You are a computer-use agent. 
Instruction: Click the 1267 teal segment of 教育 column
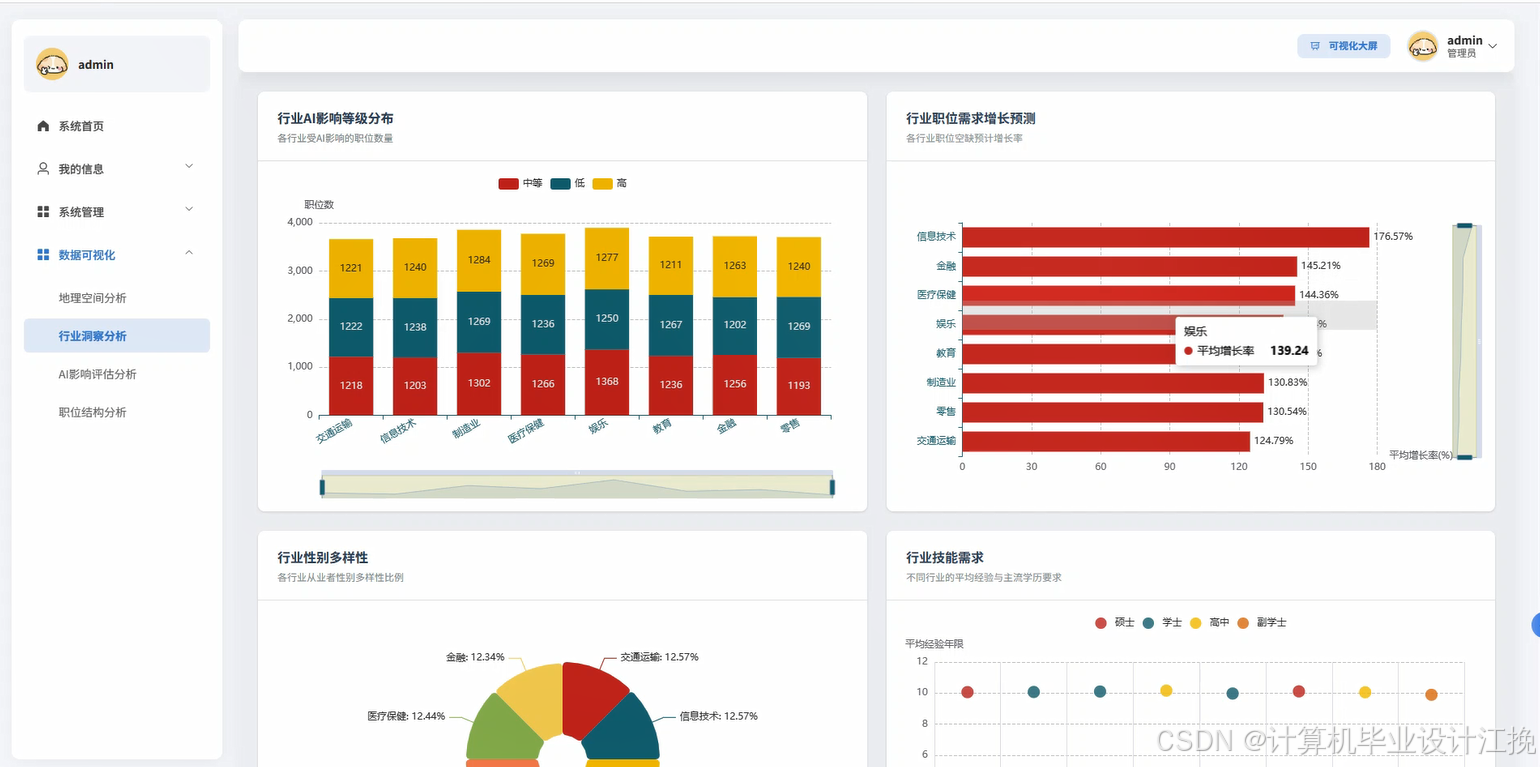click(x=671, y=325)
